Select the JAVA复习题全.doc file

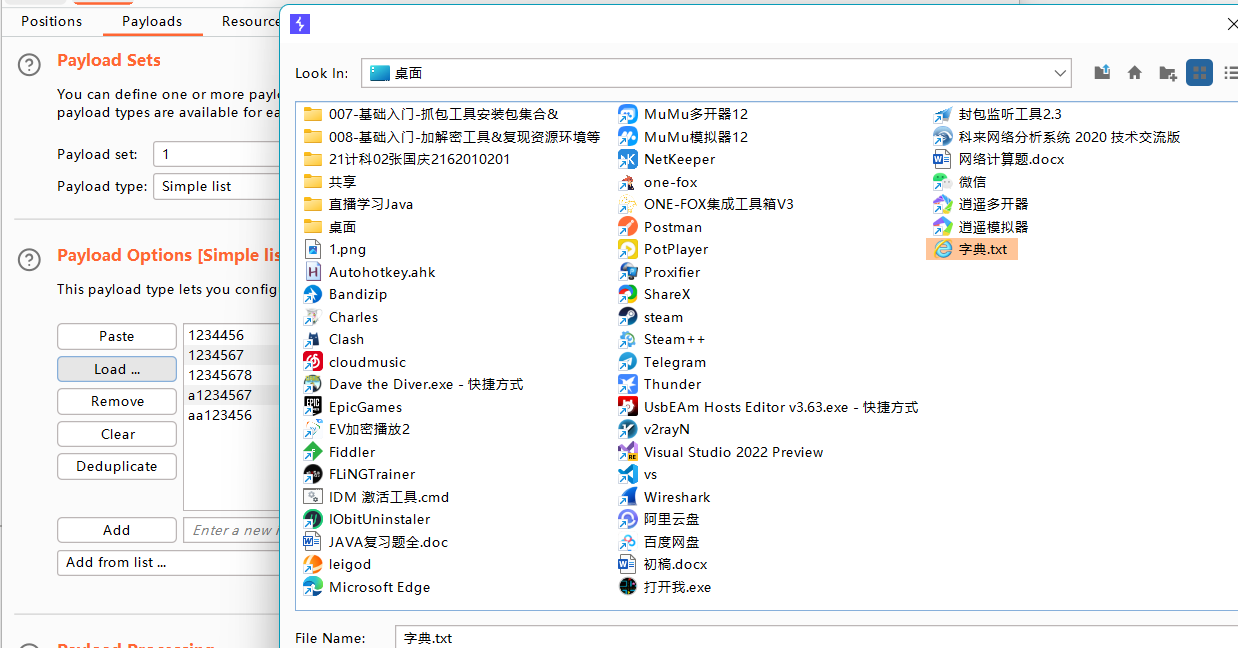[375, 542]
